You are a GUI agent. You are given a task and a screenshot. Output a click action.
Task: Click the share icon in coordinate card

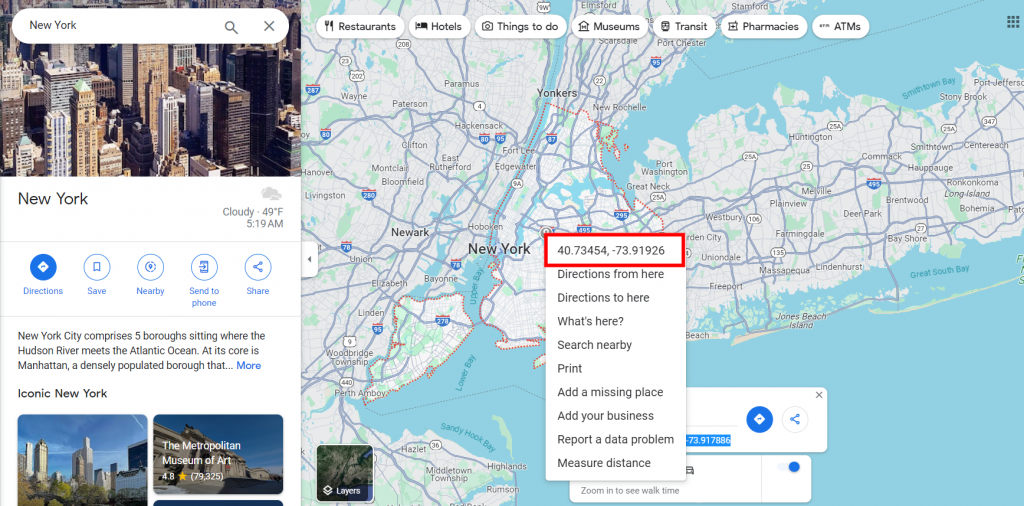pyautogui.click(x=795, y=419)
